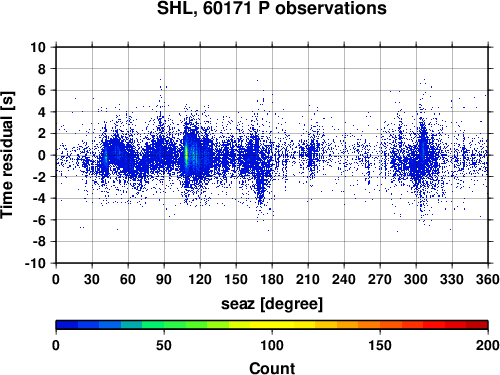Click the 360 tick label on x-axis
The height and width of the screenshot is (375, 500).
point(488,279)
